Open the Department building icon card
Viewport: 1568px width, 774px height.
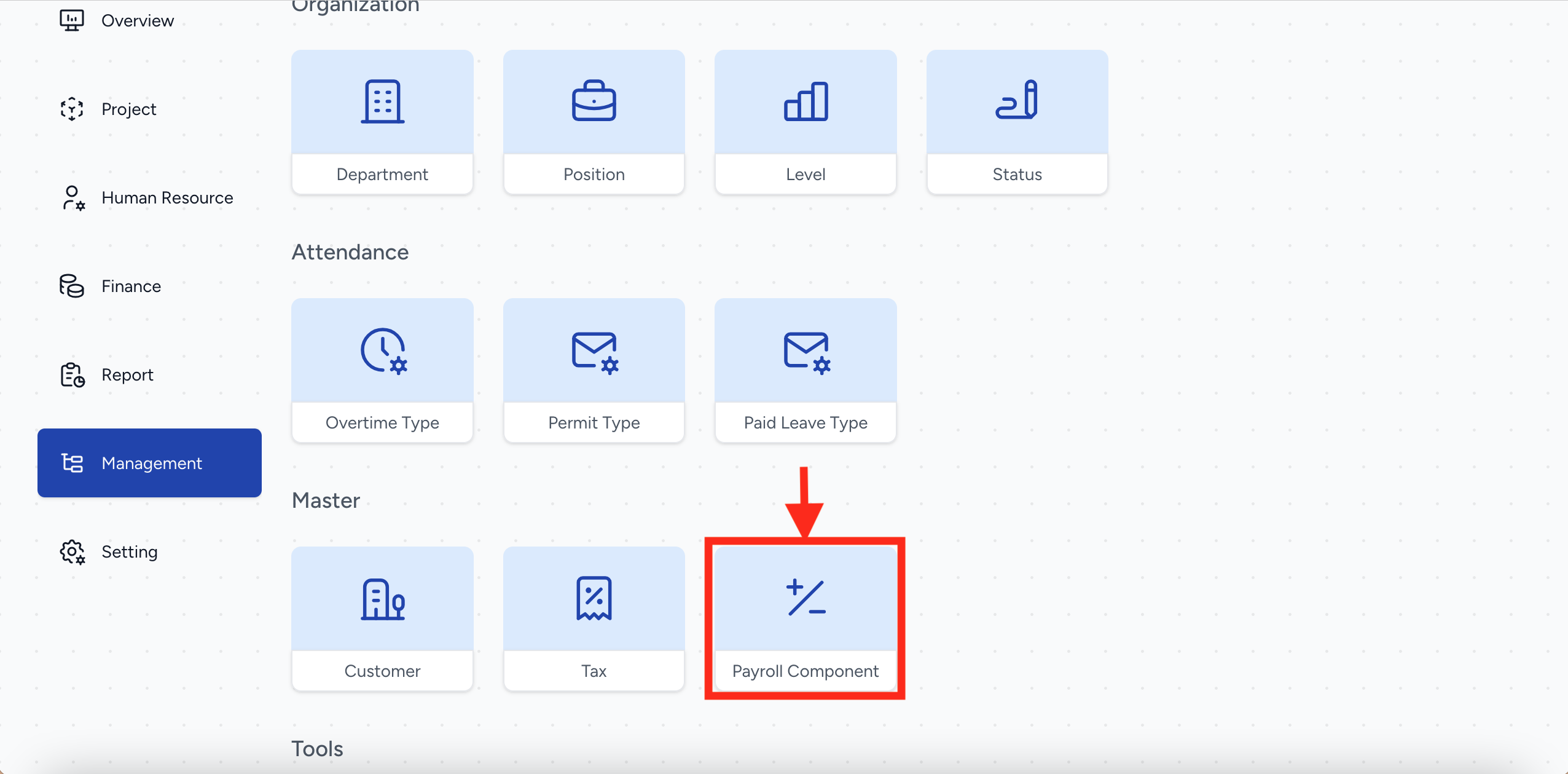point(382,102)
